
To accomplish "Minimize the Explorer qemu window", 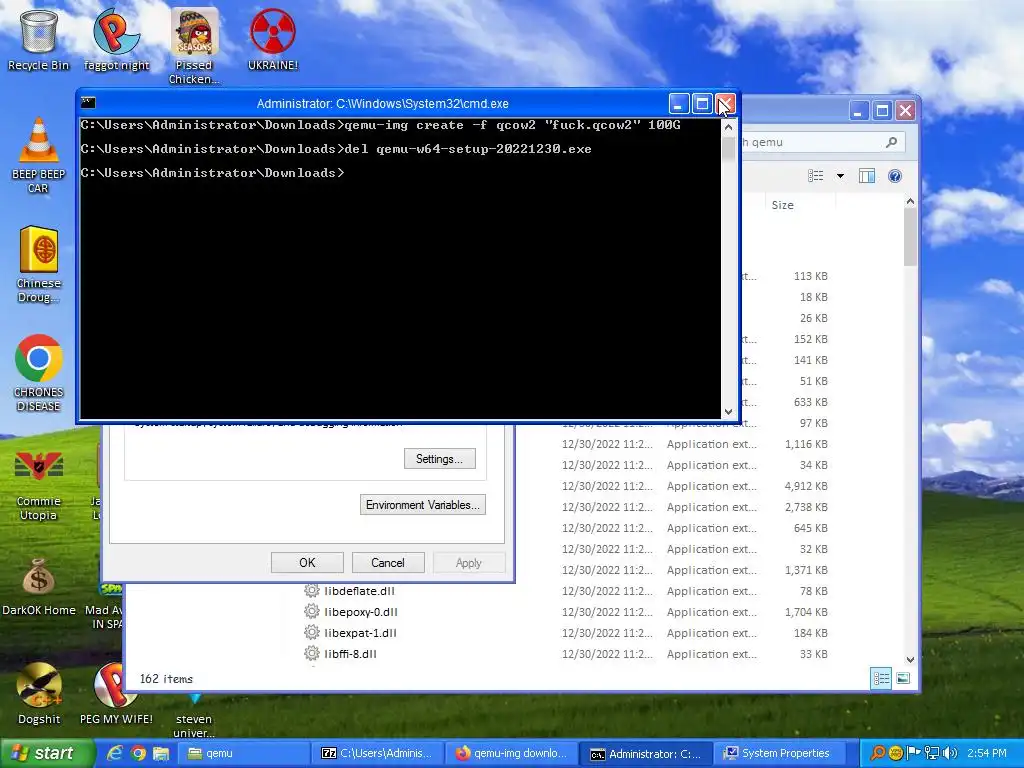I will click(x=859, y=110).
